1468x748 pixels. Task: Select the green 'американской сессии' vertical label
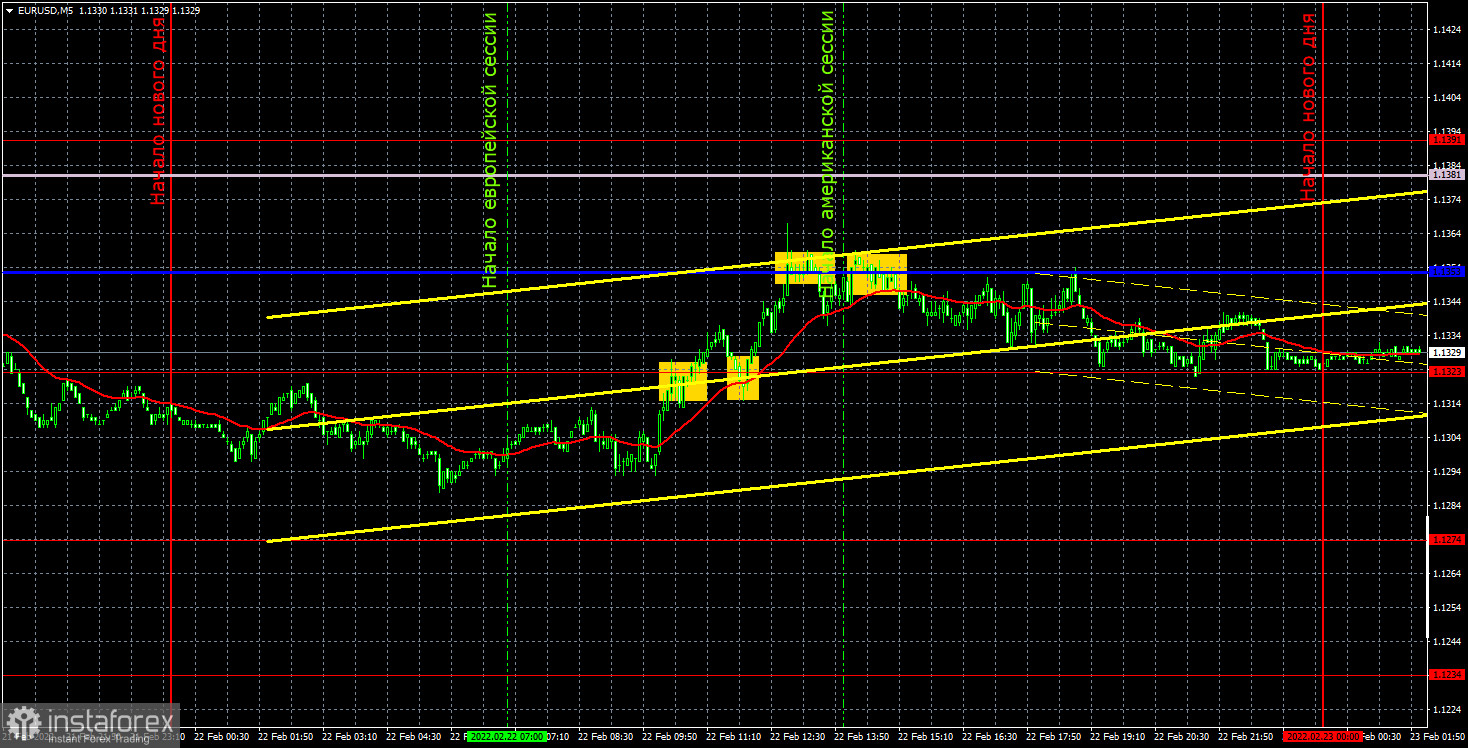pos(827,113)
